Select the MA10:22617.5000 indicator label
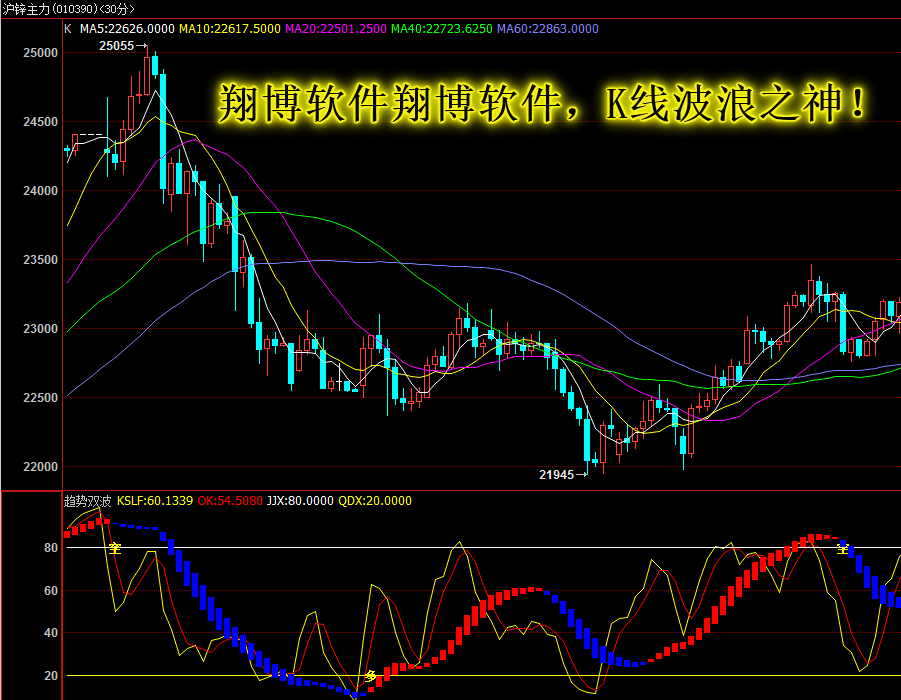The width and height of the screenshot is (901, 700). point(230,29)
